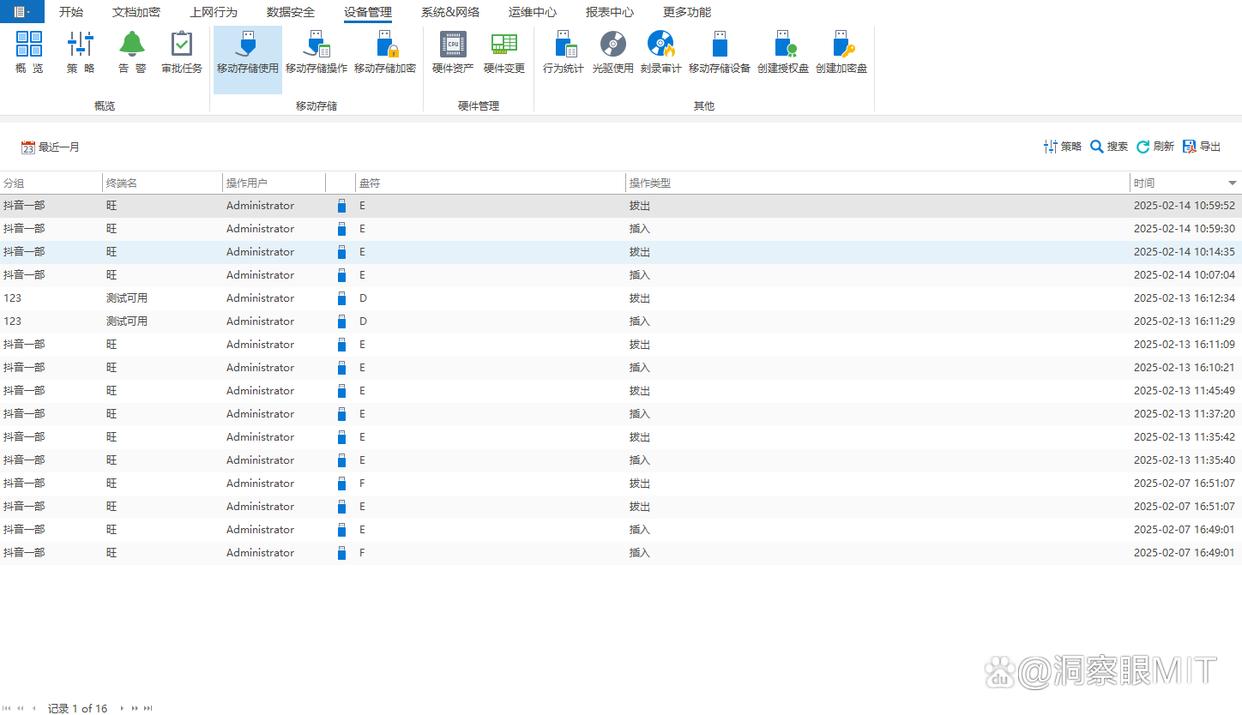The width and height of the screenshot is (1242, 715).
Task: Click the calendar icon beside 最近一月
Action: click(28, 147)
